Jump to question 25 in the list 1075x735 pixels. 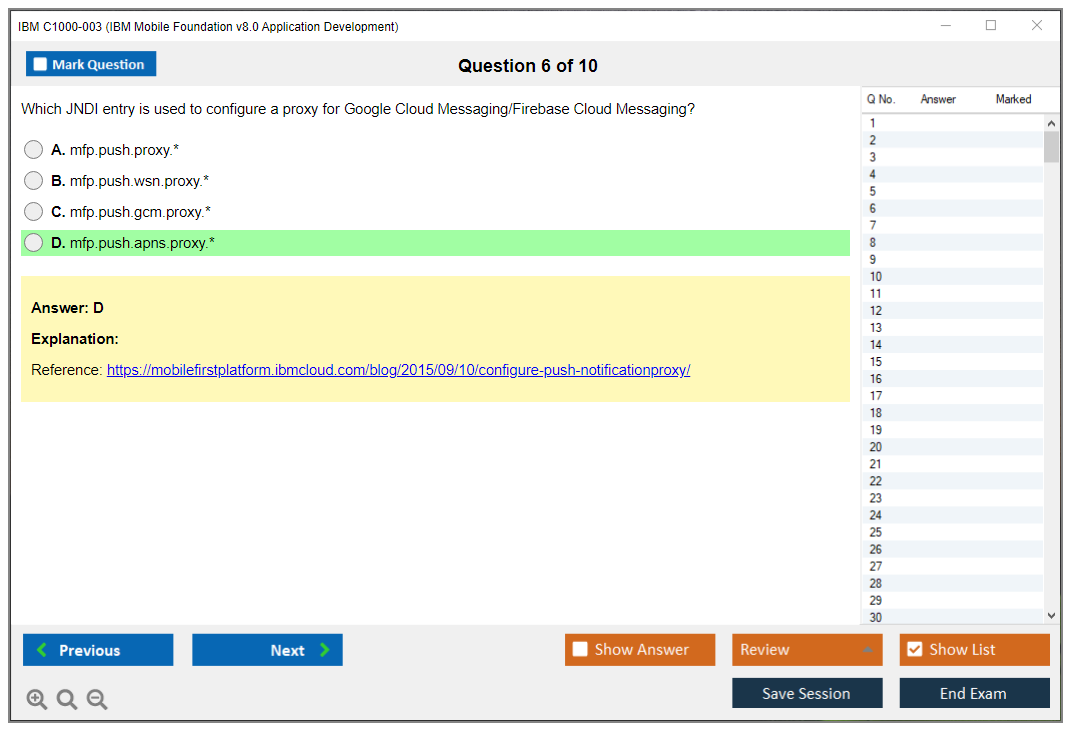click(x=876, y=532)
